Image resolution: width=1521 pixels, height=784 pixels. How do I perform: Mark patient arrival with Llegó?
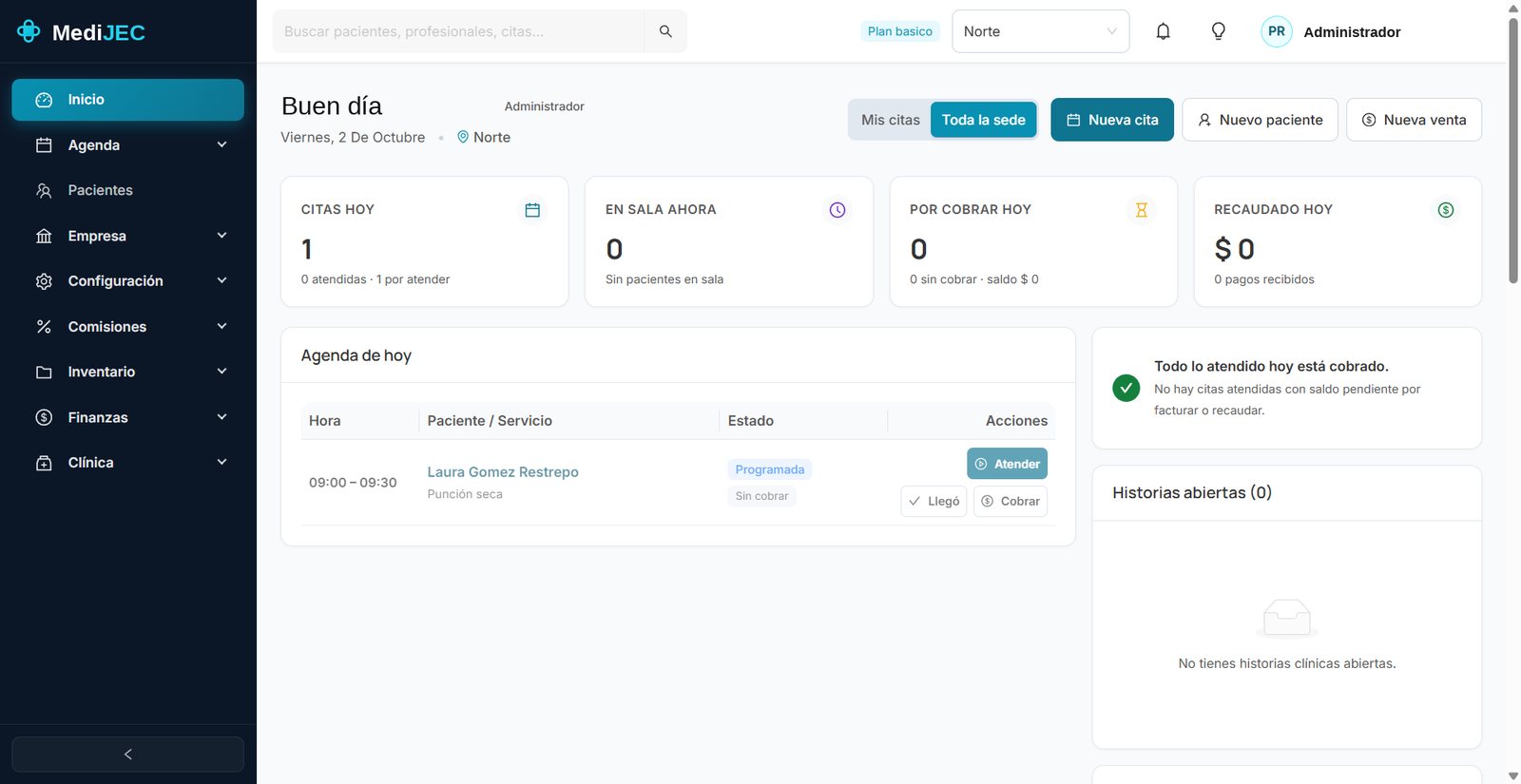tap(934, 501)
